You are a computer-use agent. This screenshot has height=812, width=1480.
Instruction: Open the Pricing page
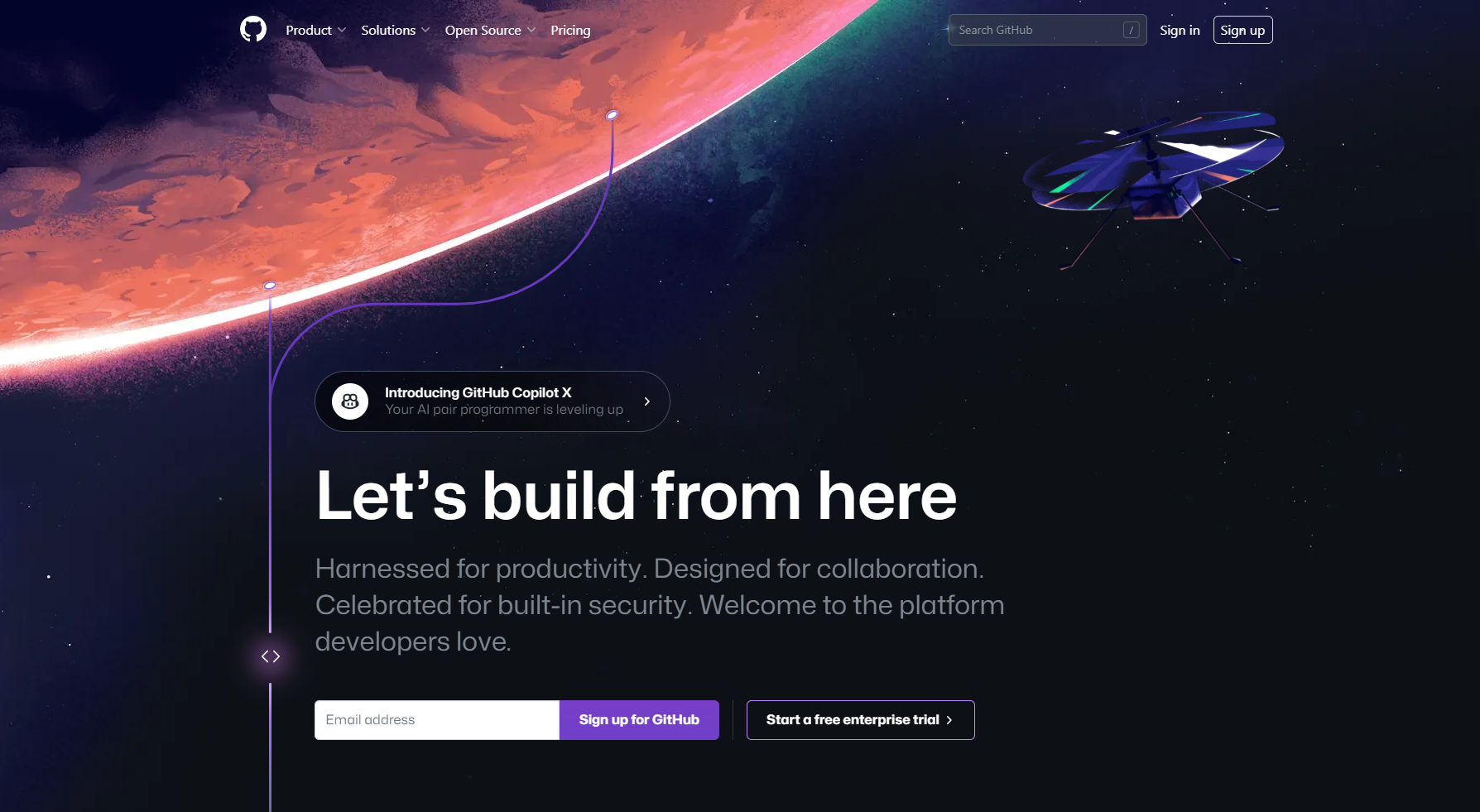[x=570, y=30]
